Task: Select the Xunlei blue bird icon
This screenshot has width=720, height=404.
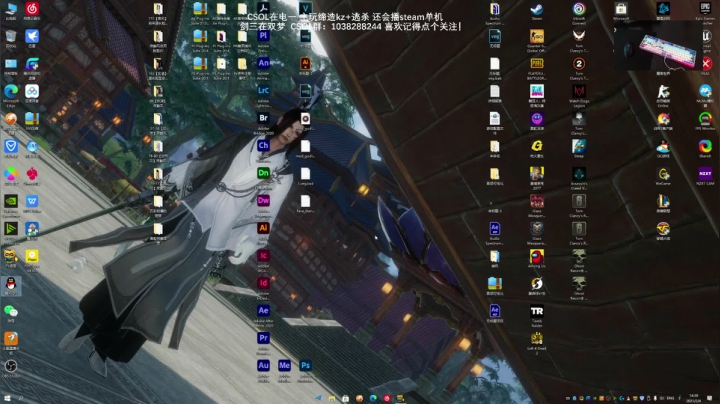Action: point(32,36)
